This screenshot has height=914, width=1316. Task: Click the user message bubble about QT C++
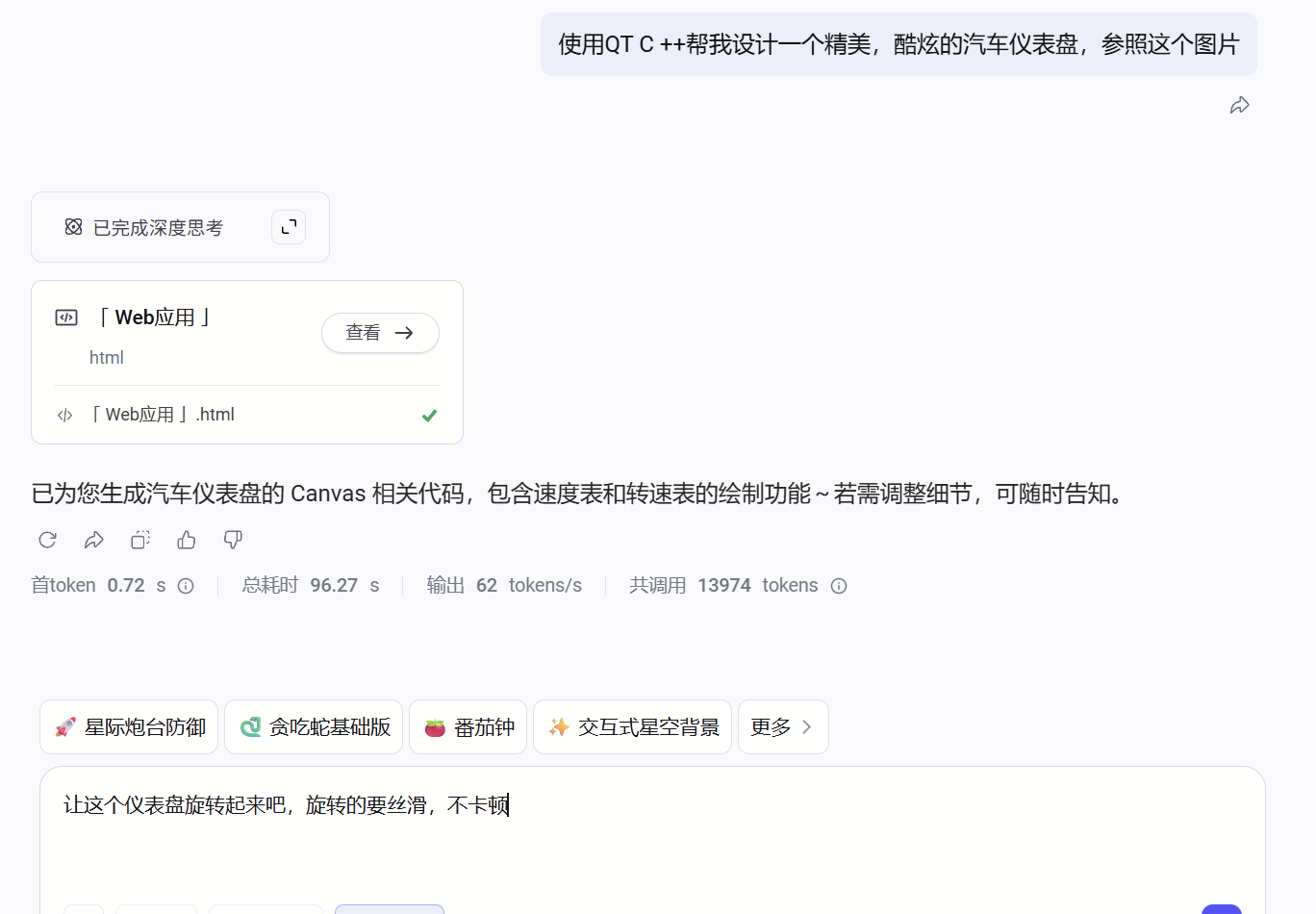[898, 44]
